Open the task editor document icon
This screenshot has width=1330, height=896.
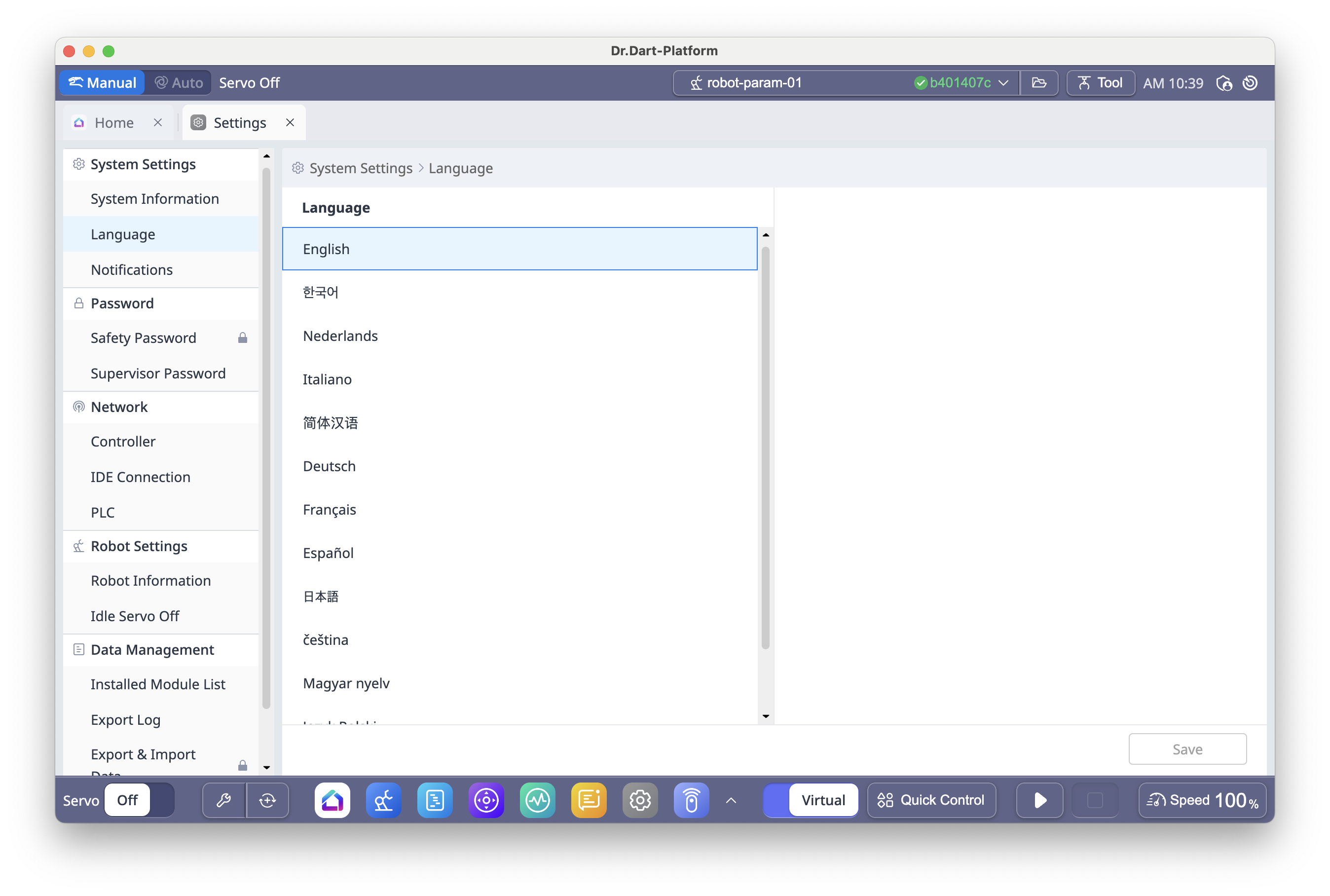[x=435, y=799]
